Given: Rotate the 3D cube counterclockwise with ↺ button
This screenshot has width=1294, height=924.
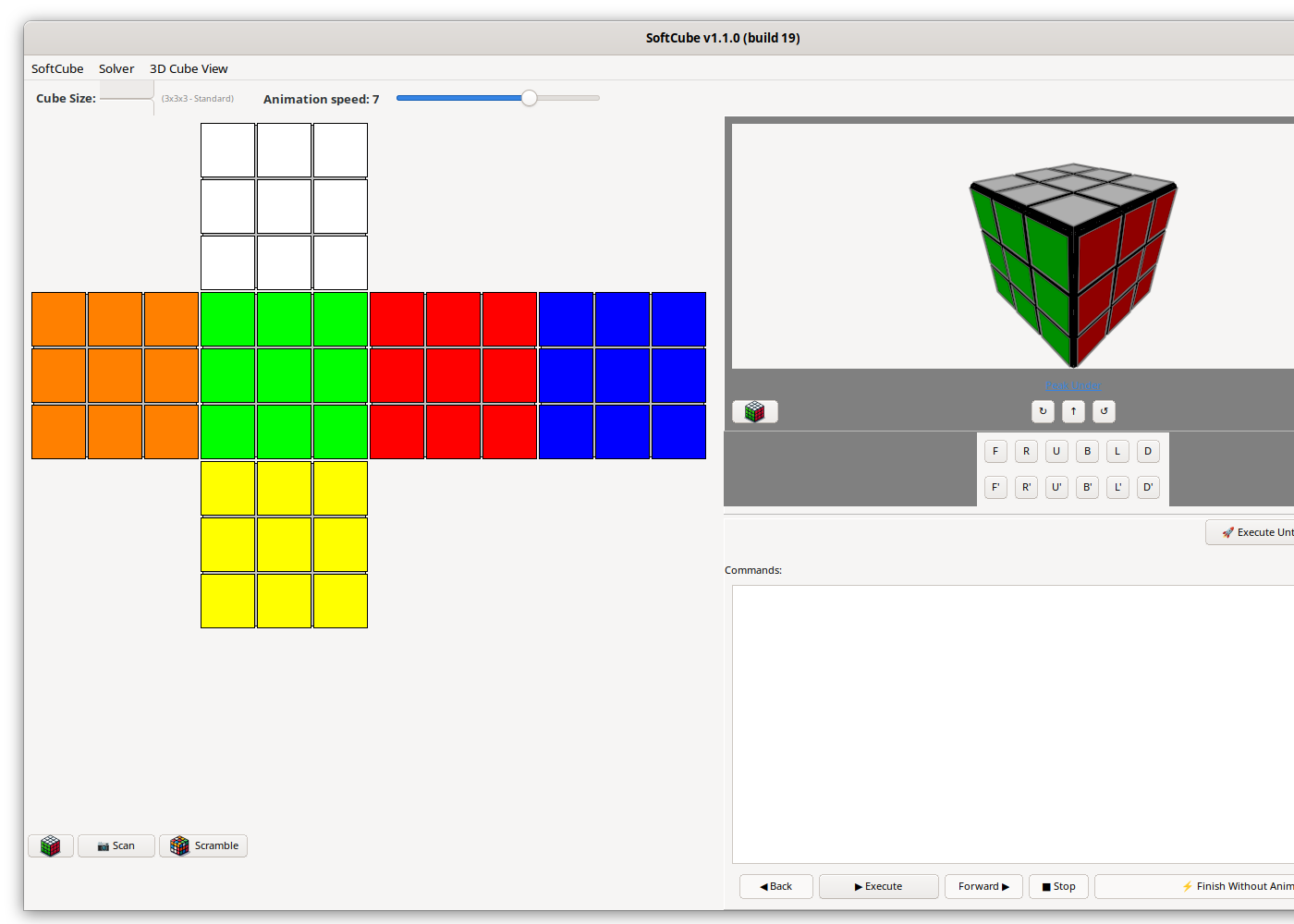Looking at the screenshot, I should 1104,411.
